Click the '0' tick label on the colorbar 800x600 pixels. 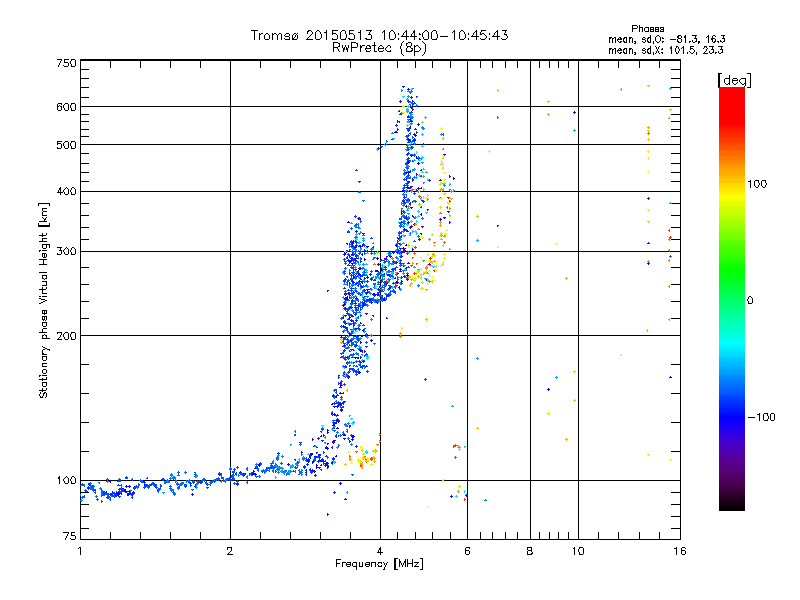[x=750, y=301]
